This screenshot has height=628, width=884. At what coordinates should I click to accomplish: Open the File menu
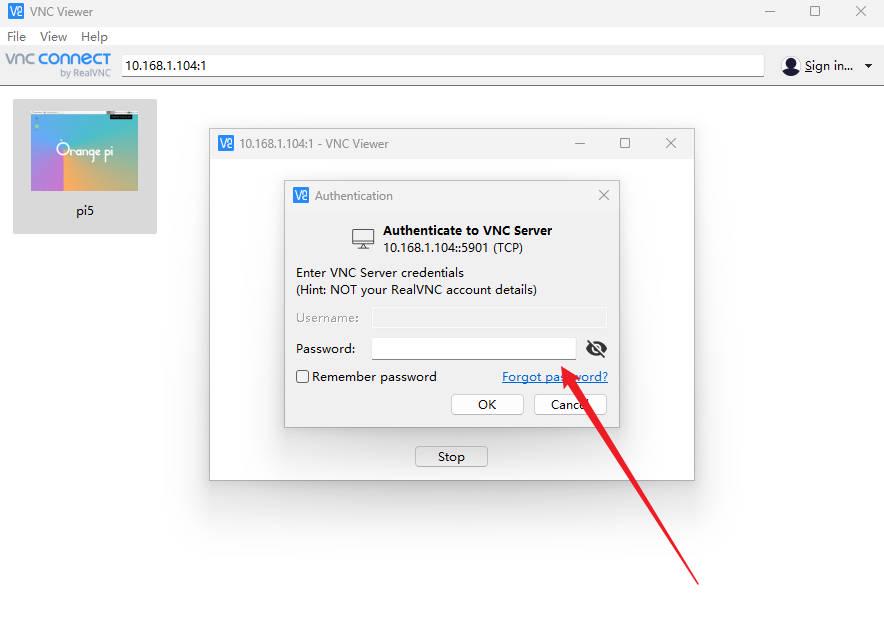pos(16,37)
